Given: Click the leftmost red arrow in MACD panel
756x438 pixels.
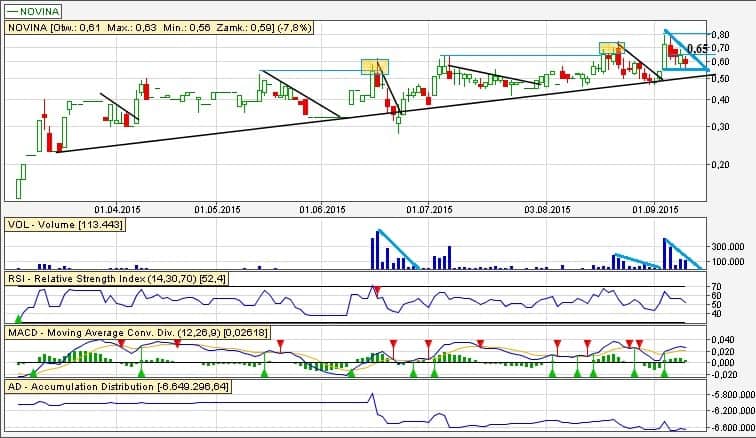Looking at the screenshot, I should pyautogui.click(x=121, y=343).
